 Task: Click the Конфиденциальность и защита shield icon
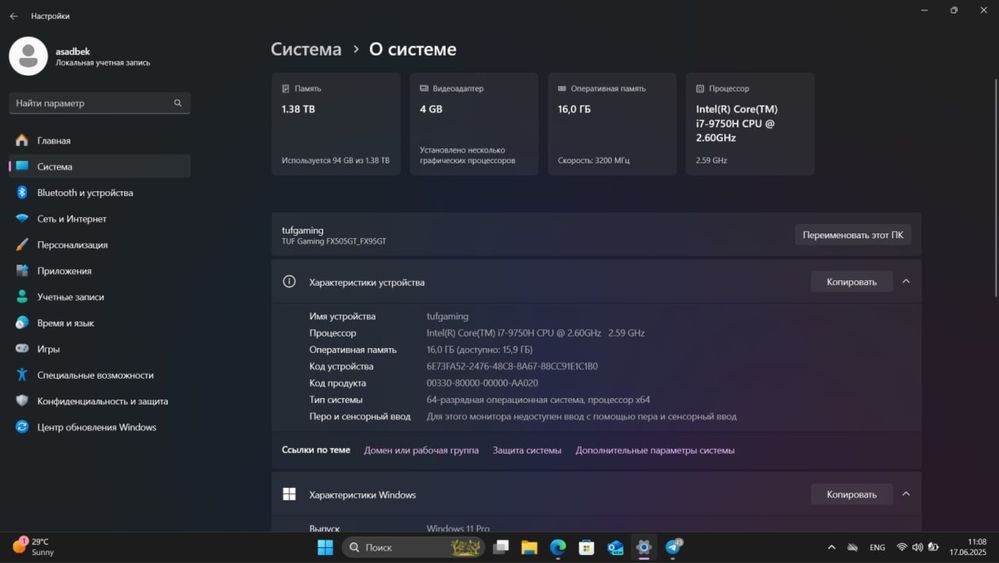tap(22, 401)
